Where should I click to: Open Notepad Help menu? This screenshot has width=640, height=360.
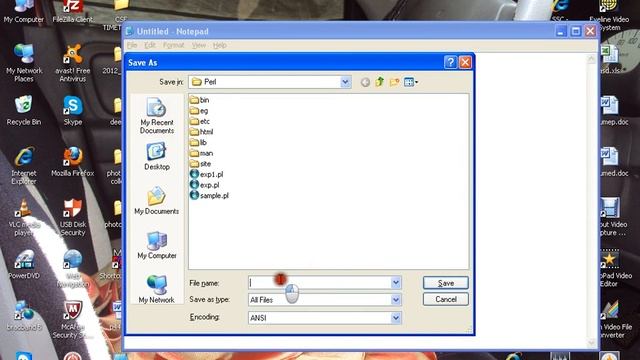[x=220, y=45]
